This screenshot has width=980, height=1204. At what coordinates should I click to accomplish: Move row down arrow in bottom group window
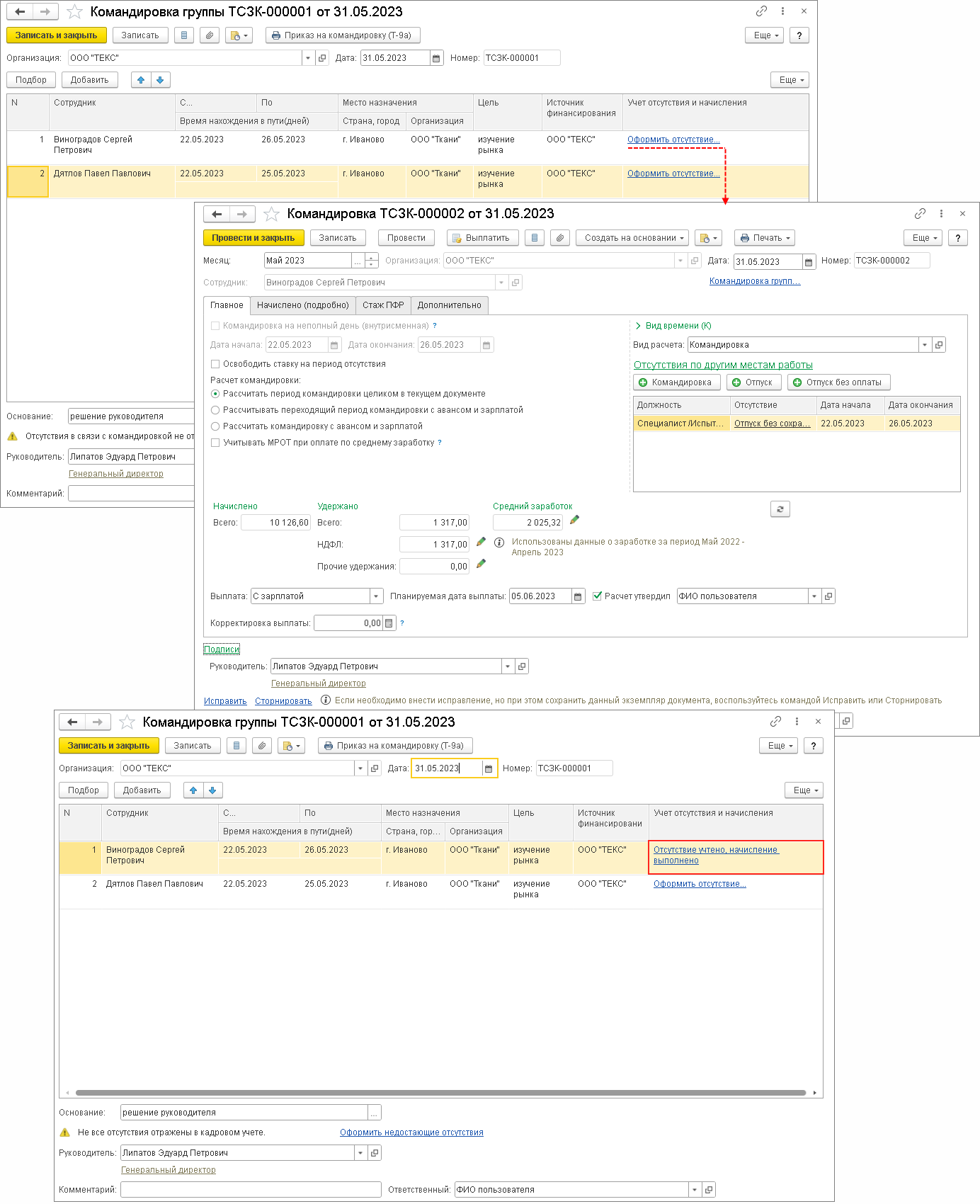tap(212, 790)
